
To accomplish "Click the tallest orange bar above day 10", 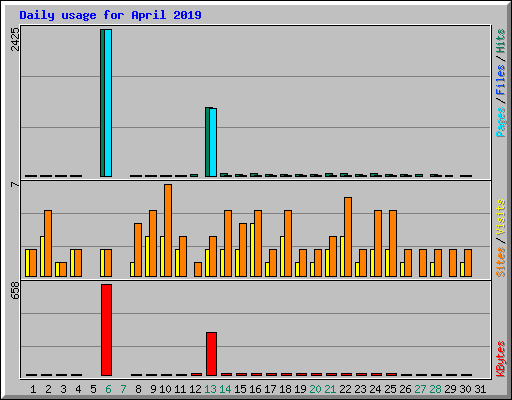I will click(x=168, y=230).
